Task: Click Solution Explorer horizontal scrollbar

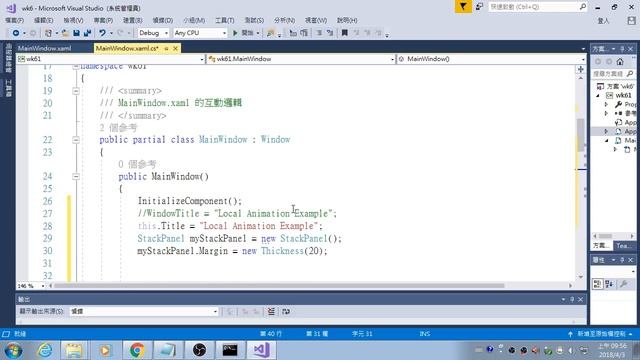Action: point(605,236)
